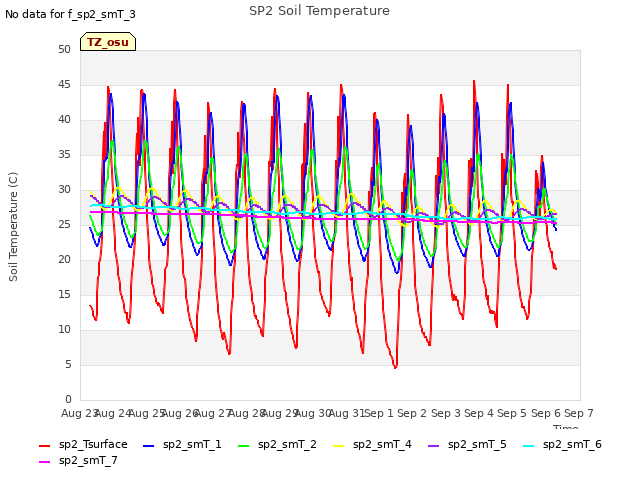
Task: Click the 25 y-axis tick label
Action: 64,225
